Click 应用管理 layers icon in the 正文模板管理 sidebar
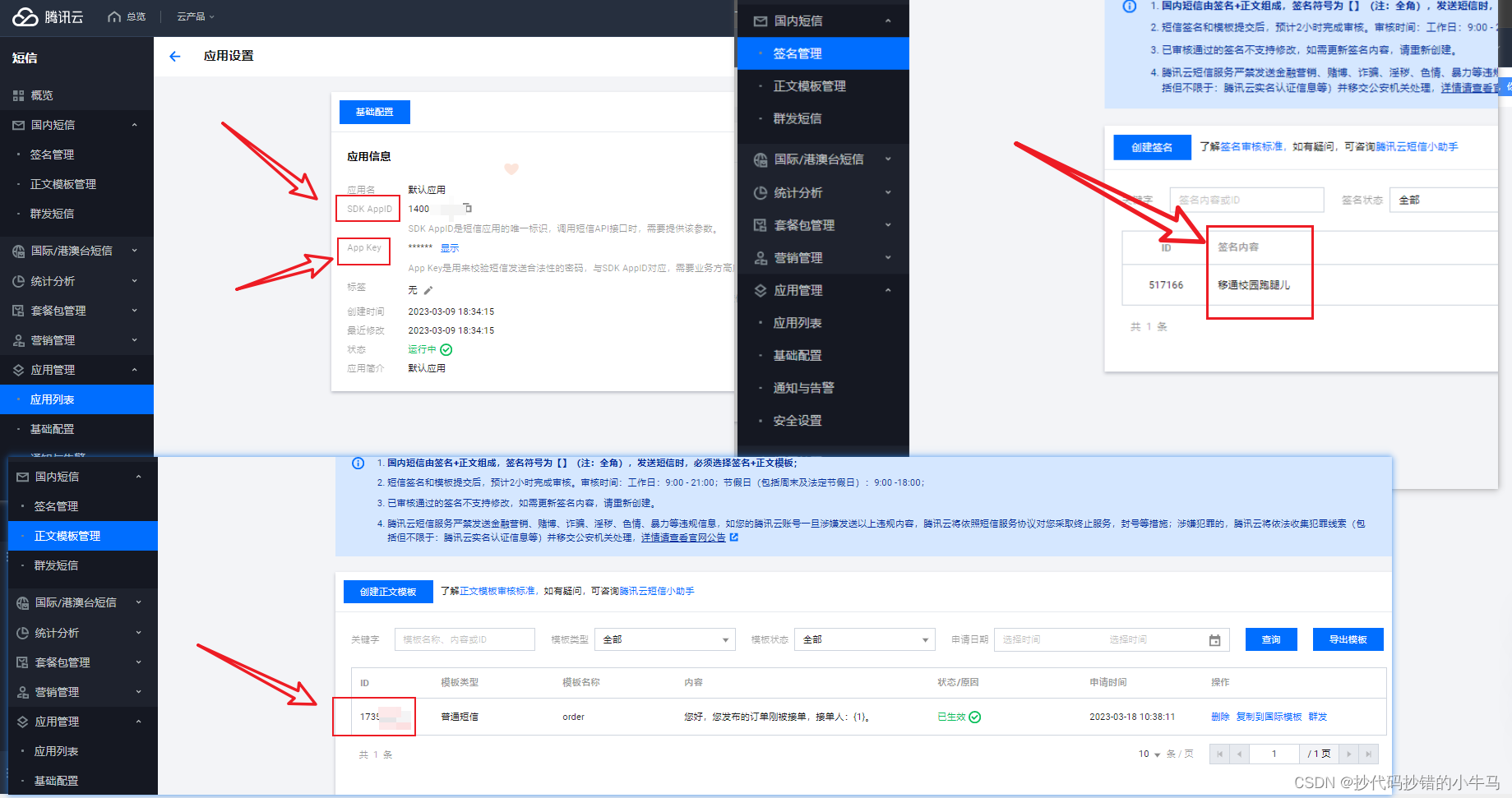This screenshot has height=798, width=1512. 22,722
